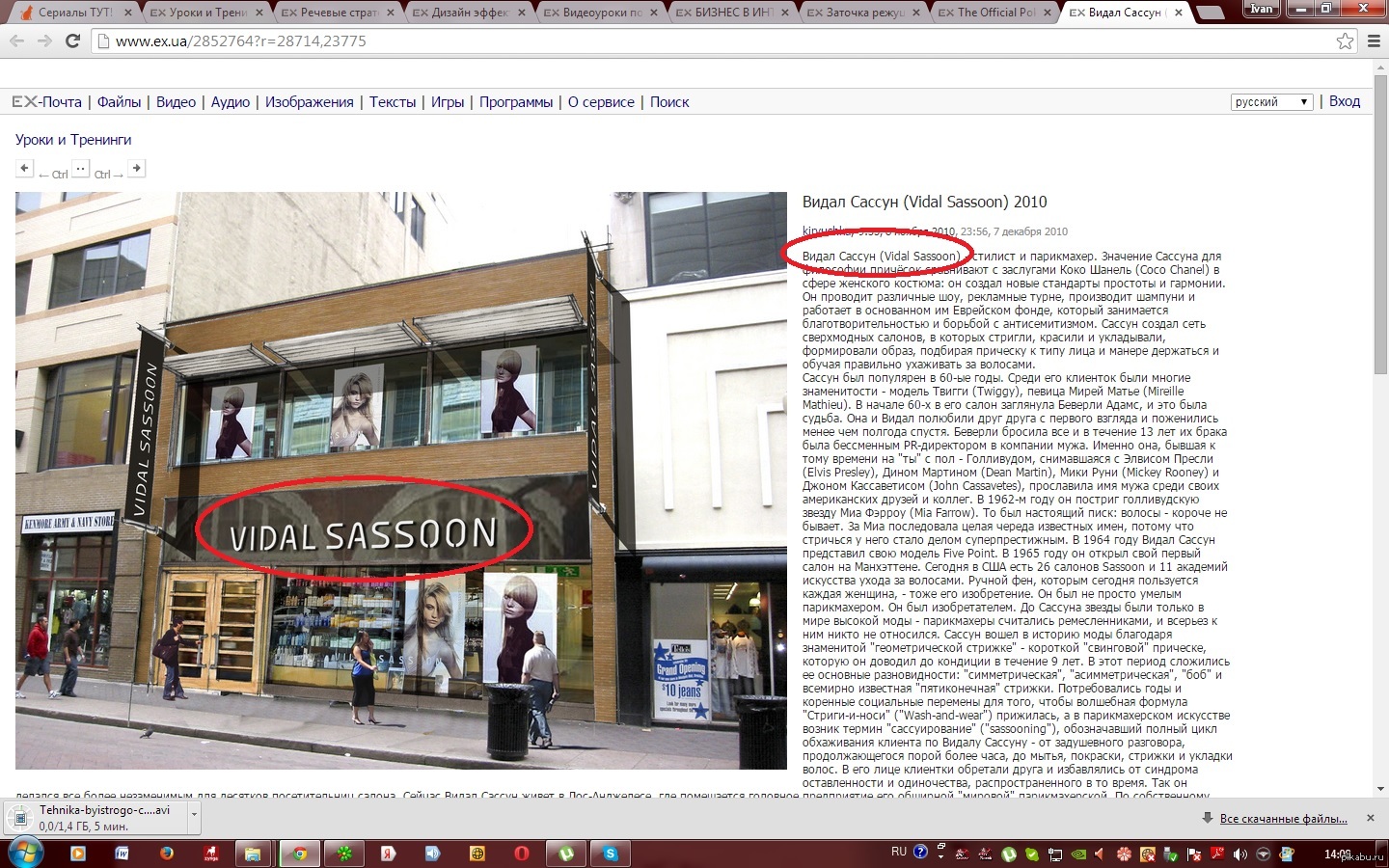Go to the previous item arrow

pos(24,169)
